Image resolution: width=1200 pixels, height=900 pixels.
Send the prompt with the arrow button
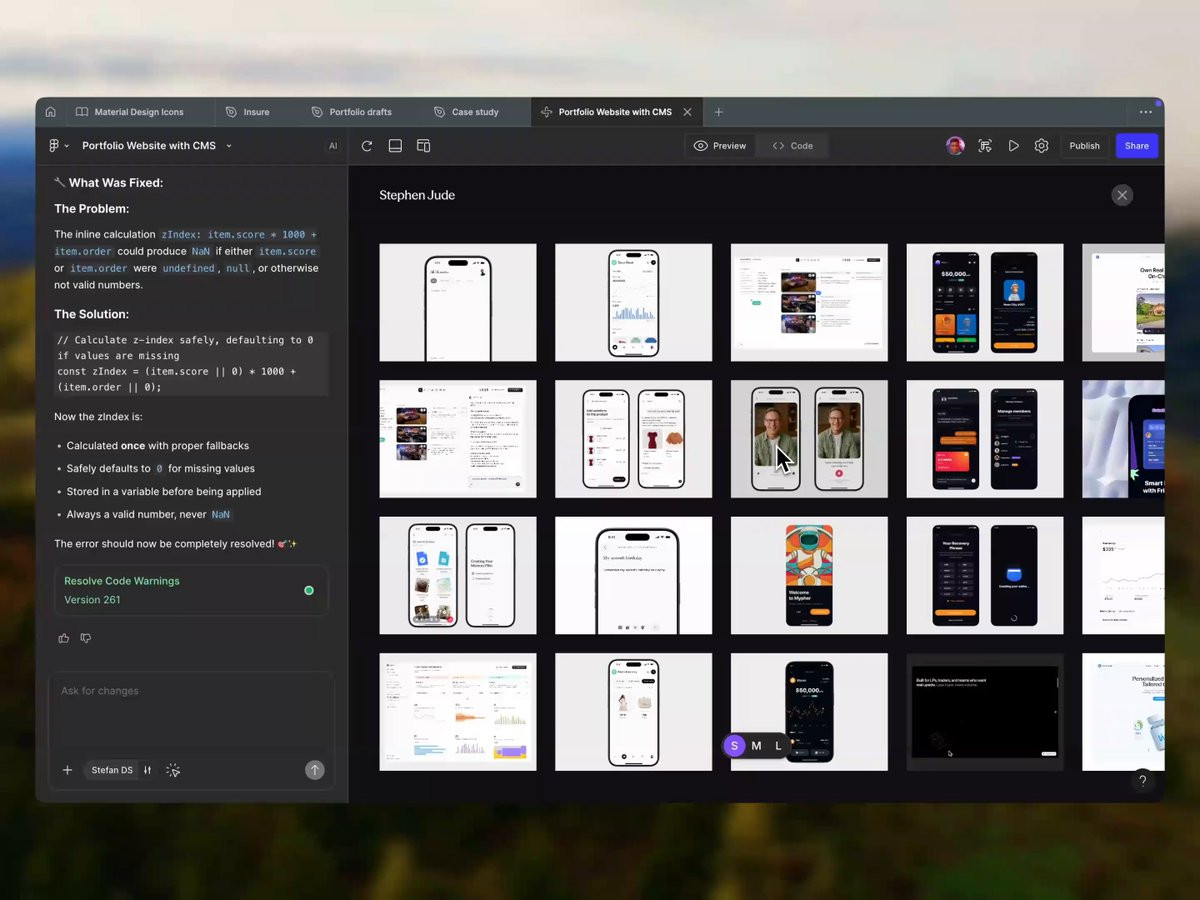pyautogui.click(x=314, y=770)
